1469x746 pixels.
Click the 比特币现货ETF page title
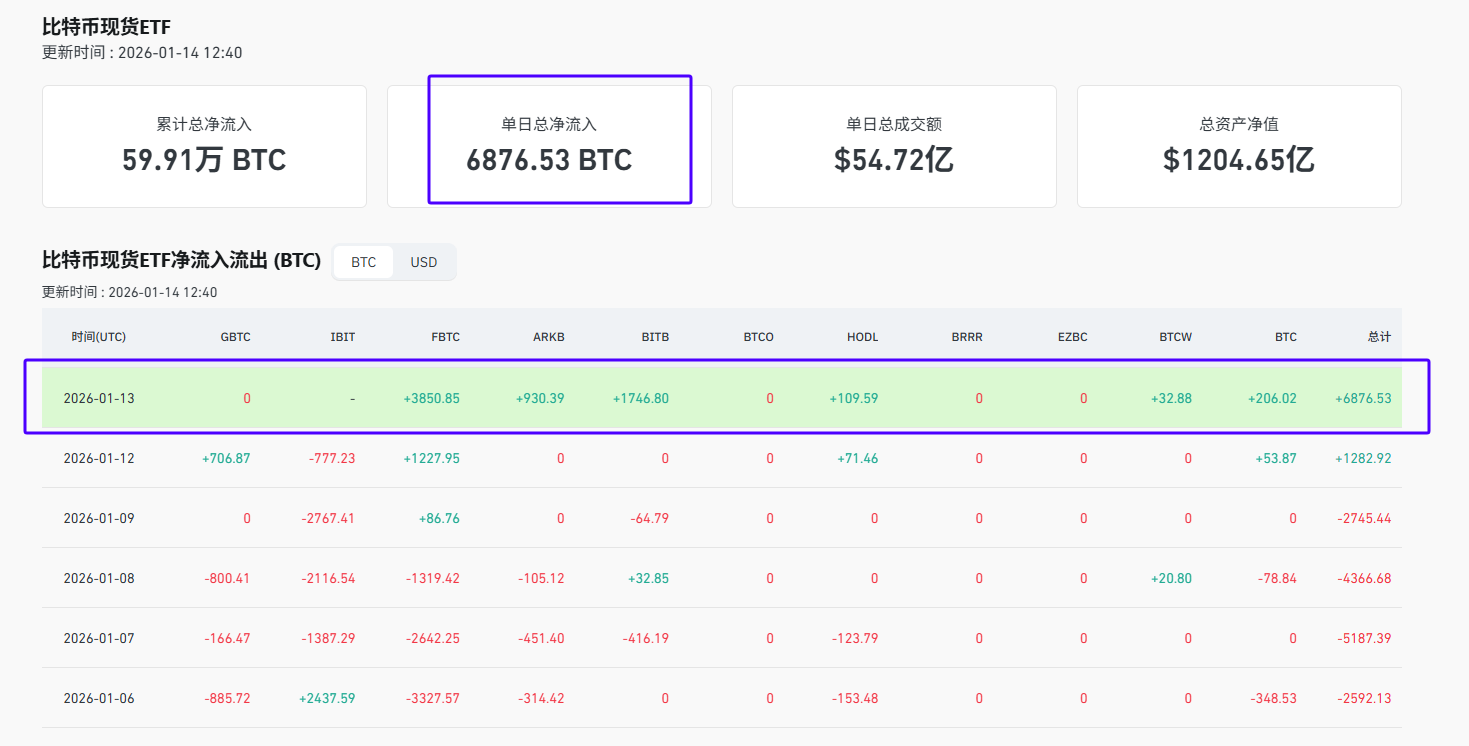pos(107,27)
